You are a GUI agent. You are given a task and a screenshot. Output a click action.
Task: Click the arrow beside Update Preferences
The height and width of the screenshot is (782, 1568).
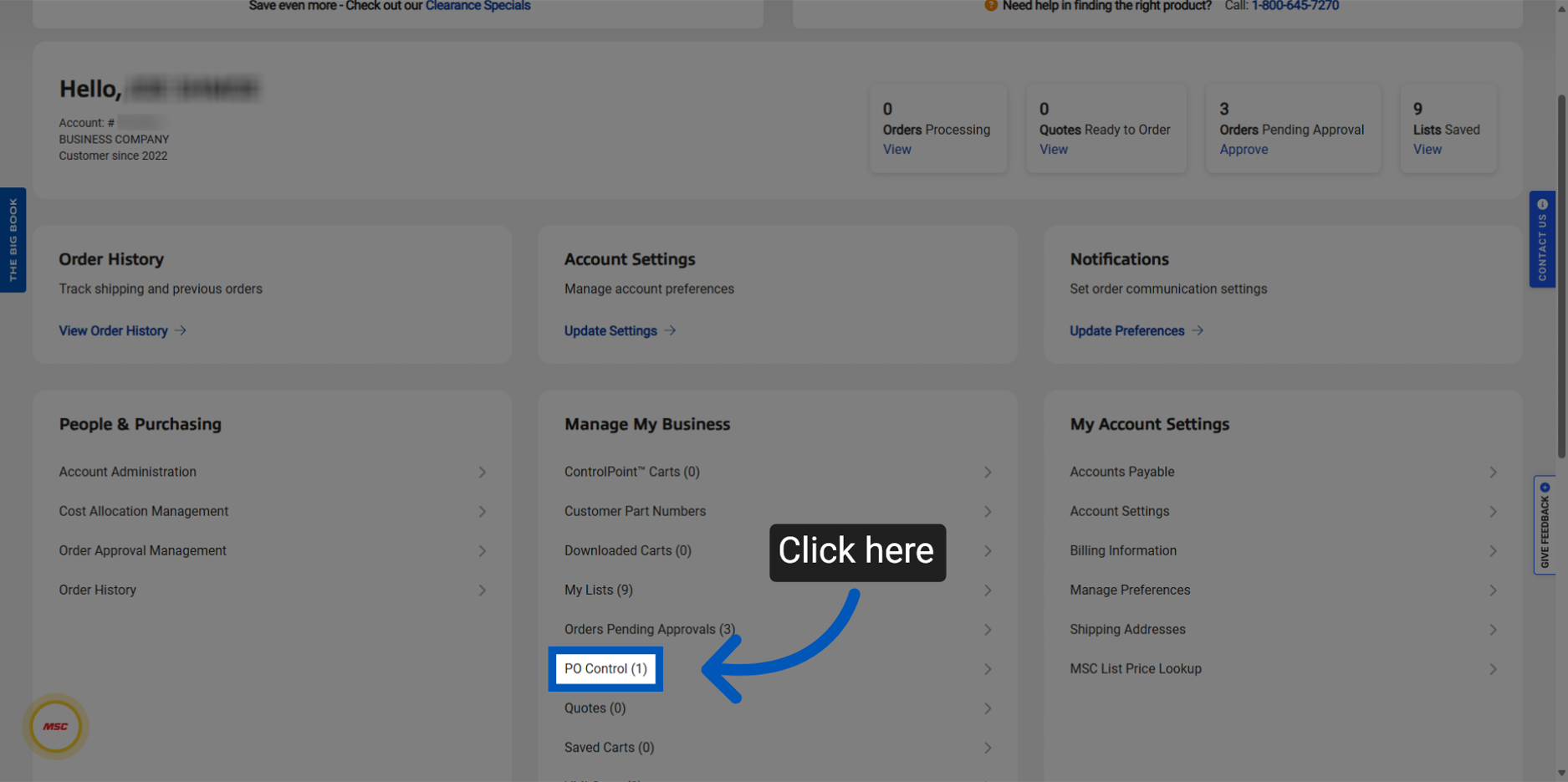pos(1198,331)
